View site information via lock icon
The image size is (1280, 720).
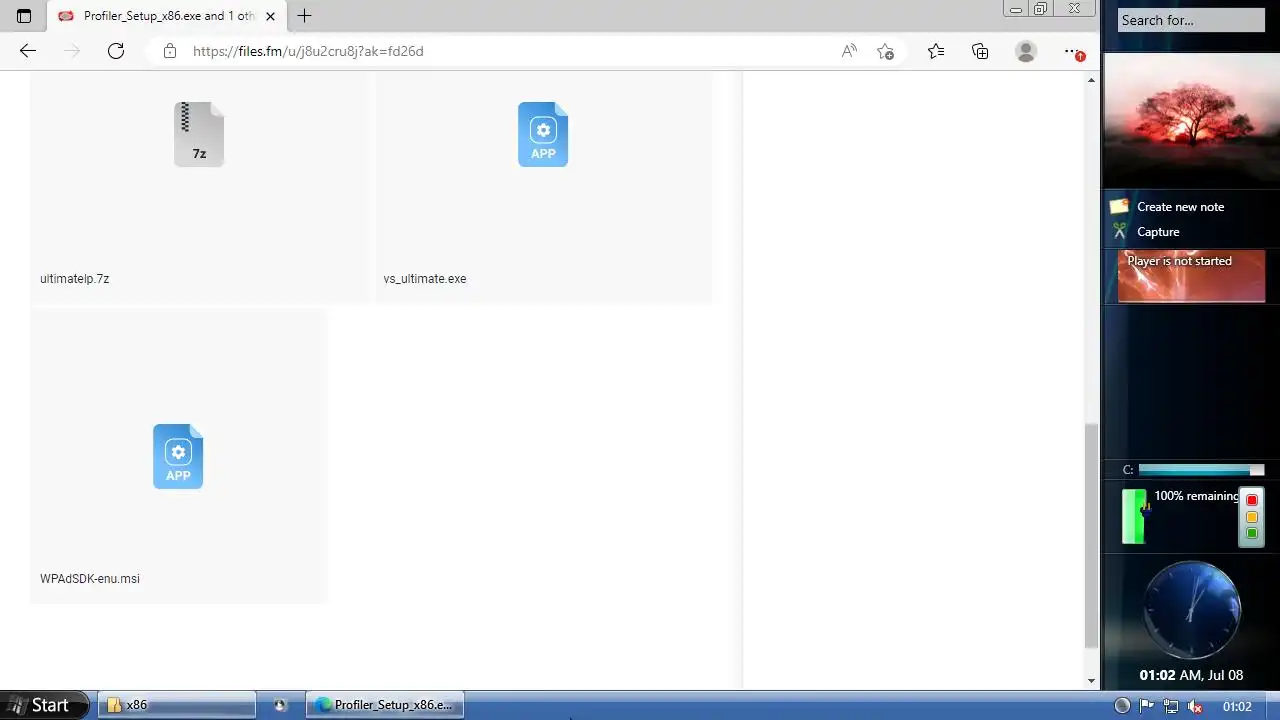[170, 51]
